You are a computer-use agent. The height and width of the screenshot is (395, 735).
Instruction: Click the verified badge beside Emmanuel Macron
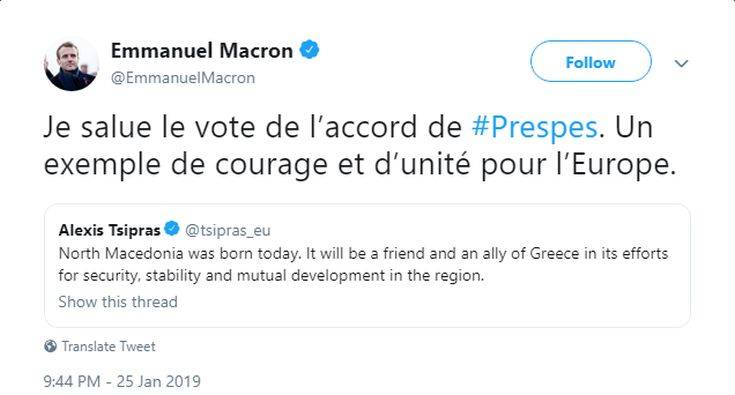click(x=309, y=50)
